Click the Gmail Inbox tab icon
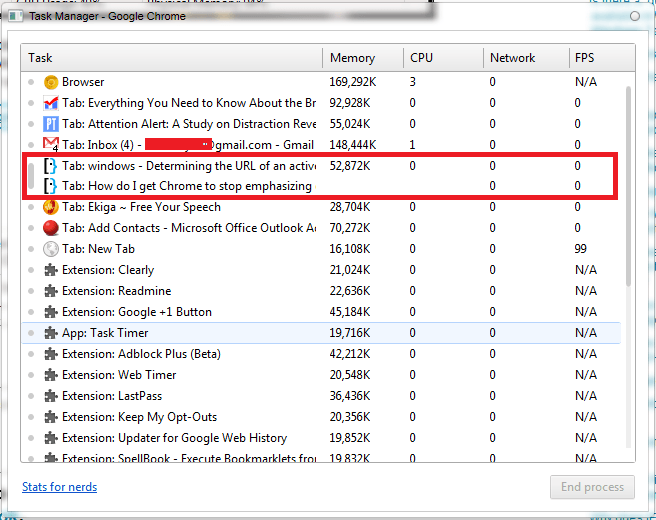 [51, 145]
